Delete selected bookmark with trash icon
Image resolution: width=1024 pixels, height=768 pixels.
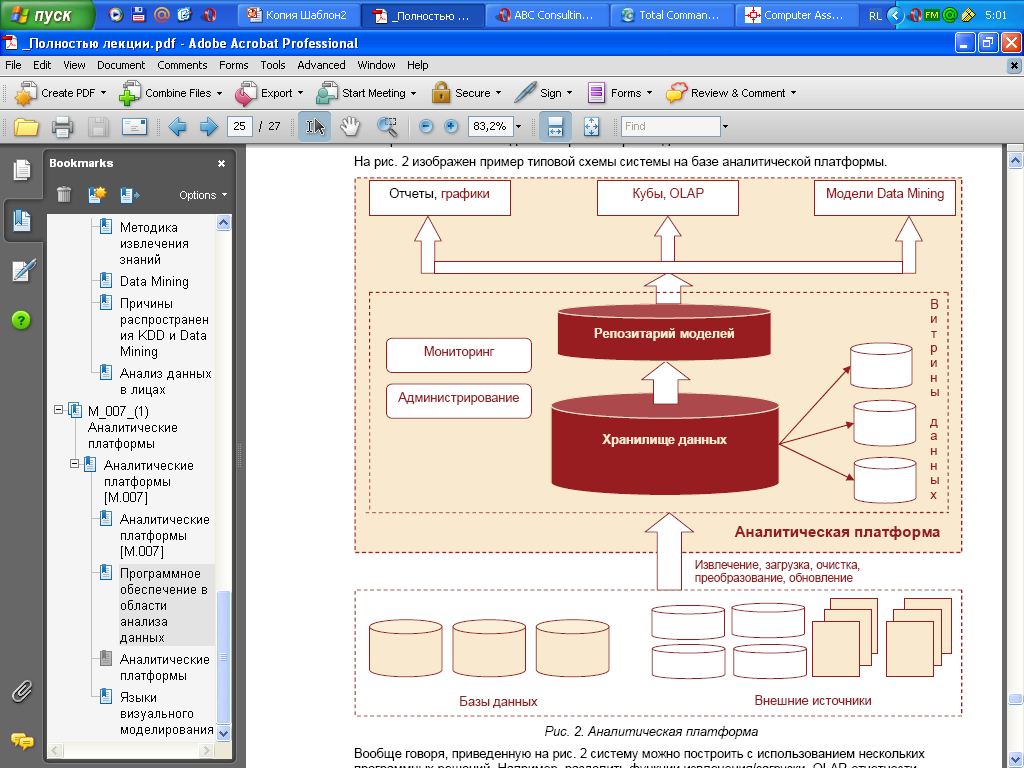point(64,195)
